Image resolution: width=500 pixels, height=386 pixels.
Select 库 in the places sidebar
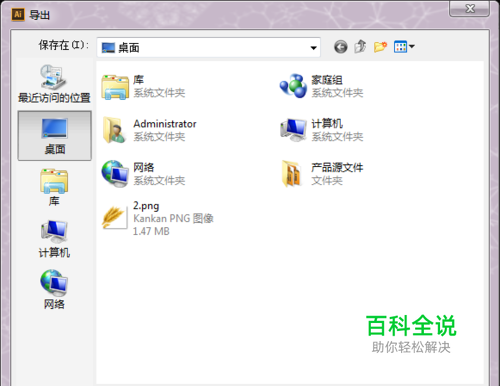coord(54,187)
